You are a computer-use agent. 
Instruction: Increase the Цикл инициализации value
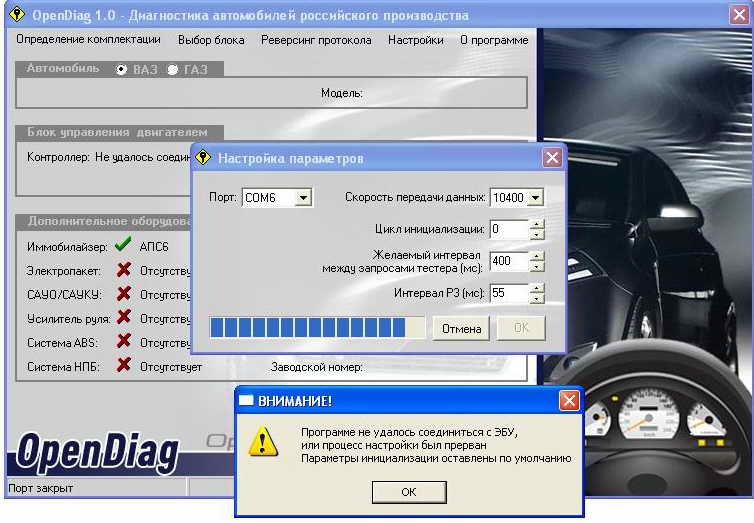tap(537, 224)
